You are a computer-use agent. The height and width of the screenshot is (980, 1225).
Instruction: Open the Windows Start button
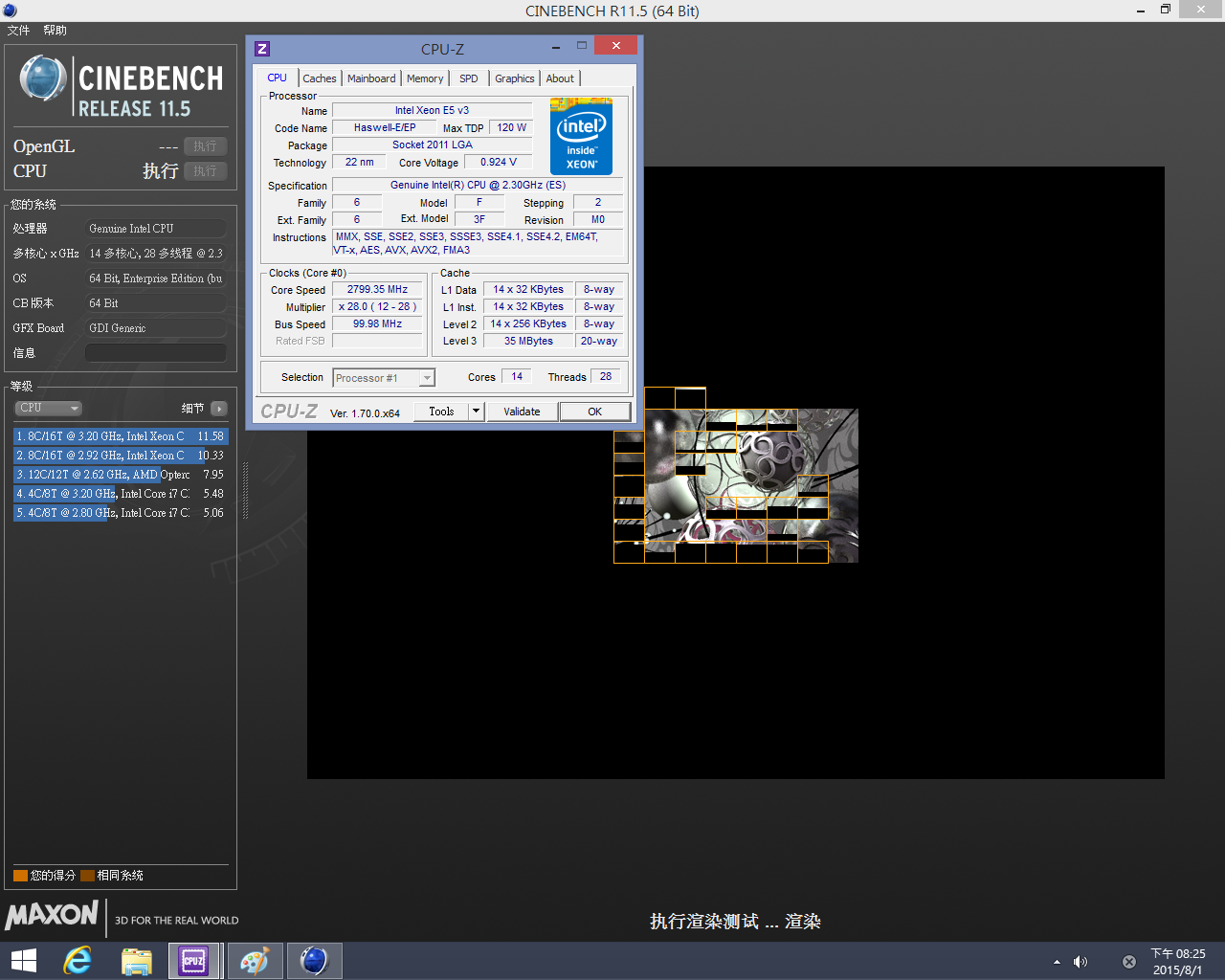pos(23,961)
